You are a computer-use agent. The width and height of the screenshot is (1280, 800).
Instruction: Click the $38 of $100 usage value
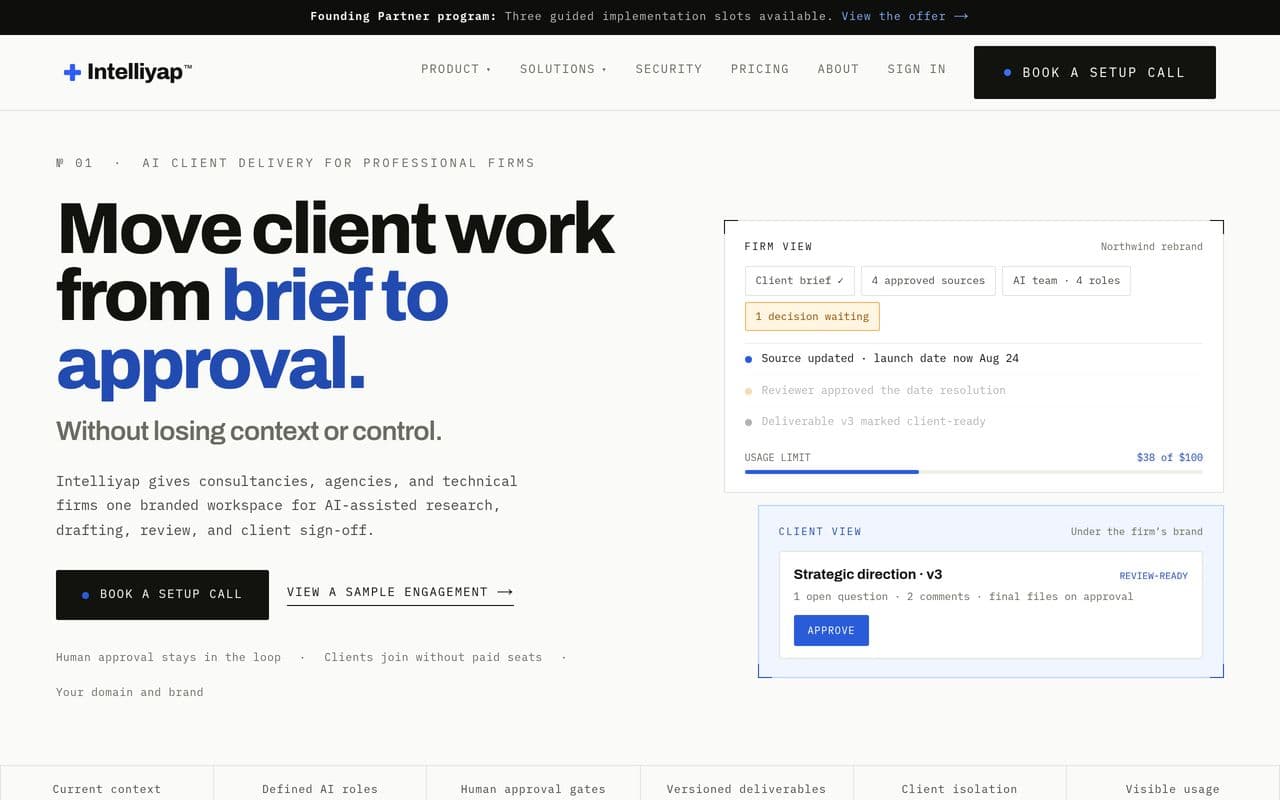(x=1170, y=457)
